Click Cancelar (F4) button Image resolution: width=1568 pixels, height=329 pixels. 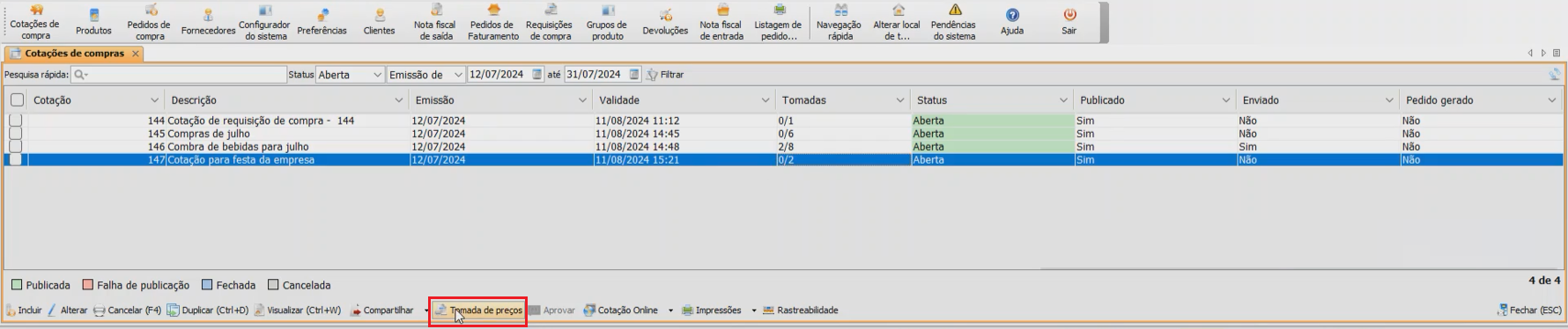128,311
